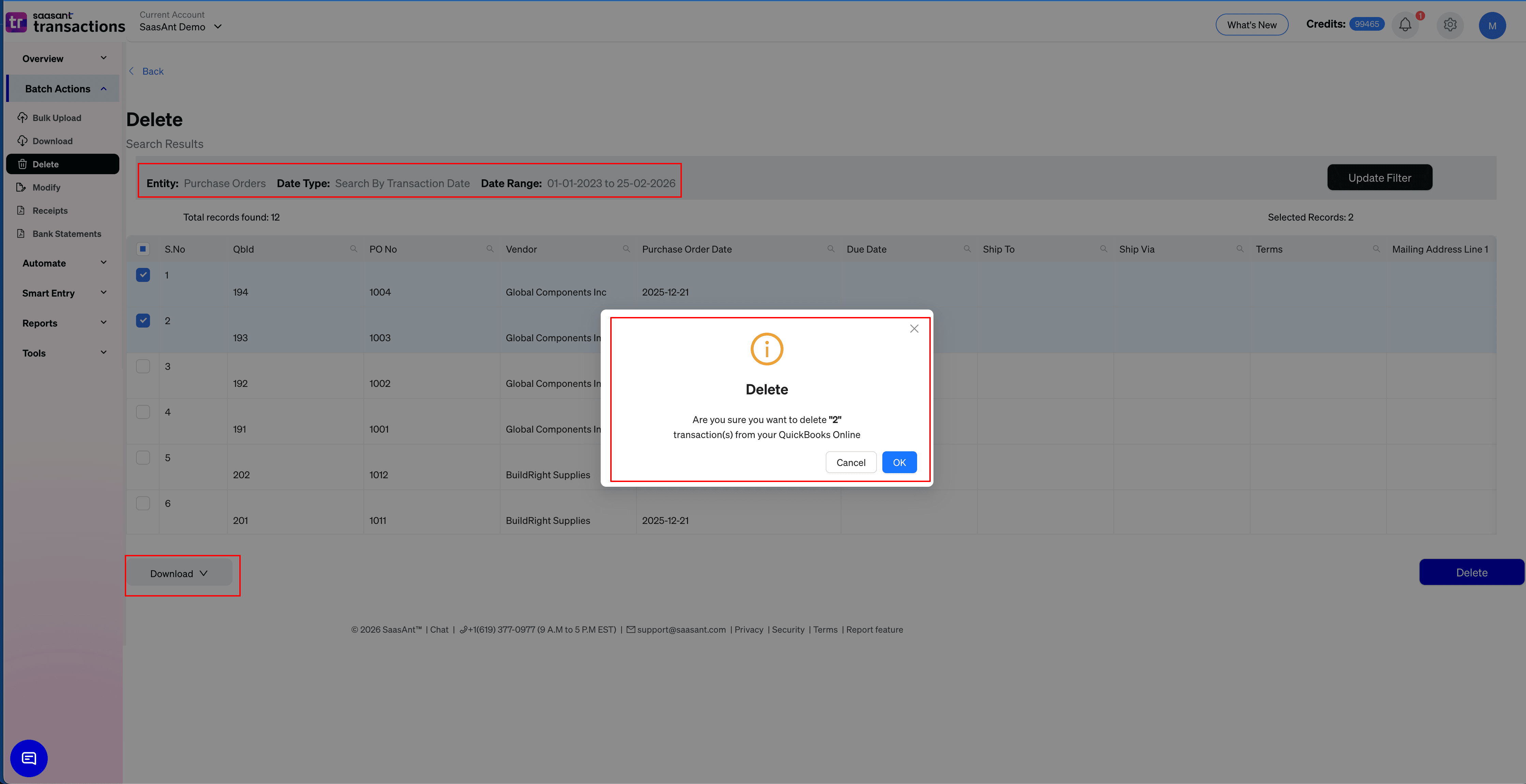This screenshot has width=1526, height=784.
Task: Check row 3 in the results table
Action: (x=143, y=366)
